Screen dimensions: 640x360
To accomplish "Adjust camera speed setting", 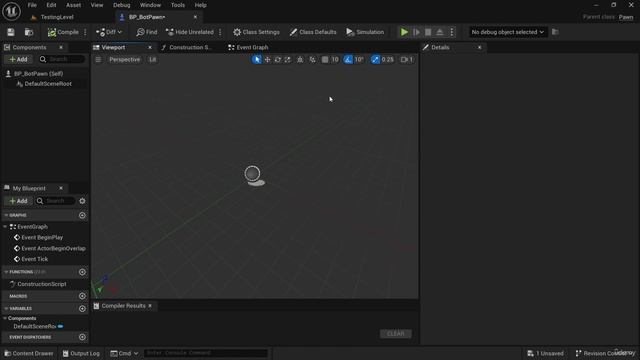I will (407, 60).
